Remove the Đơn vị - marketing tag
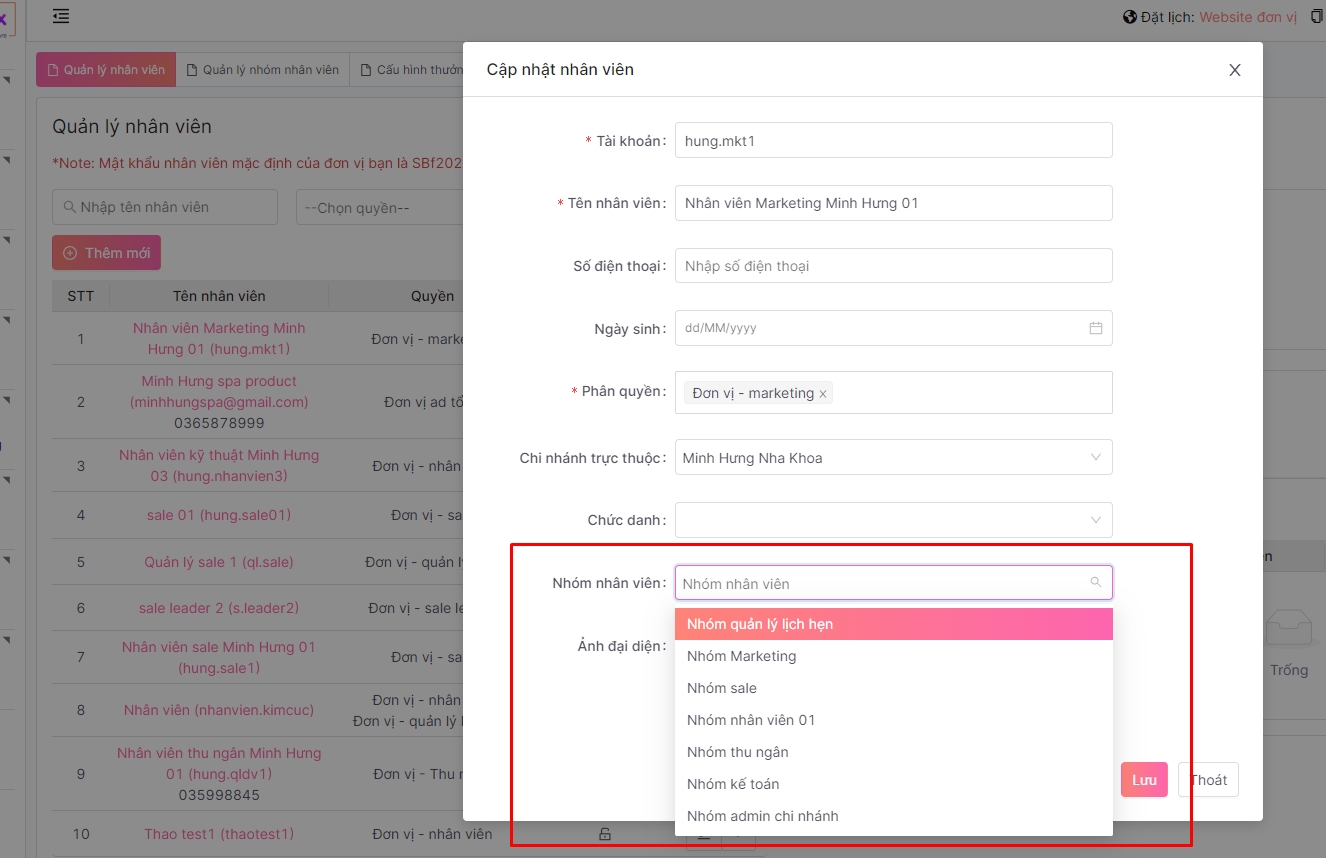Screen dimensions: 1326x858 [x=823, y=394]
